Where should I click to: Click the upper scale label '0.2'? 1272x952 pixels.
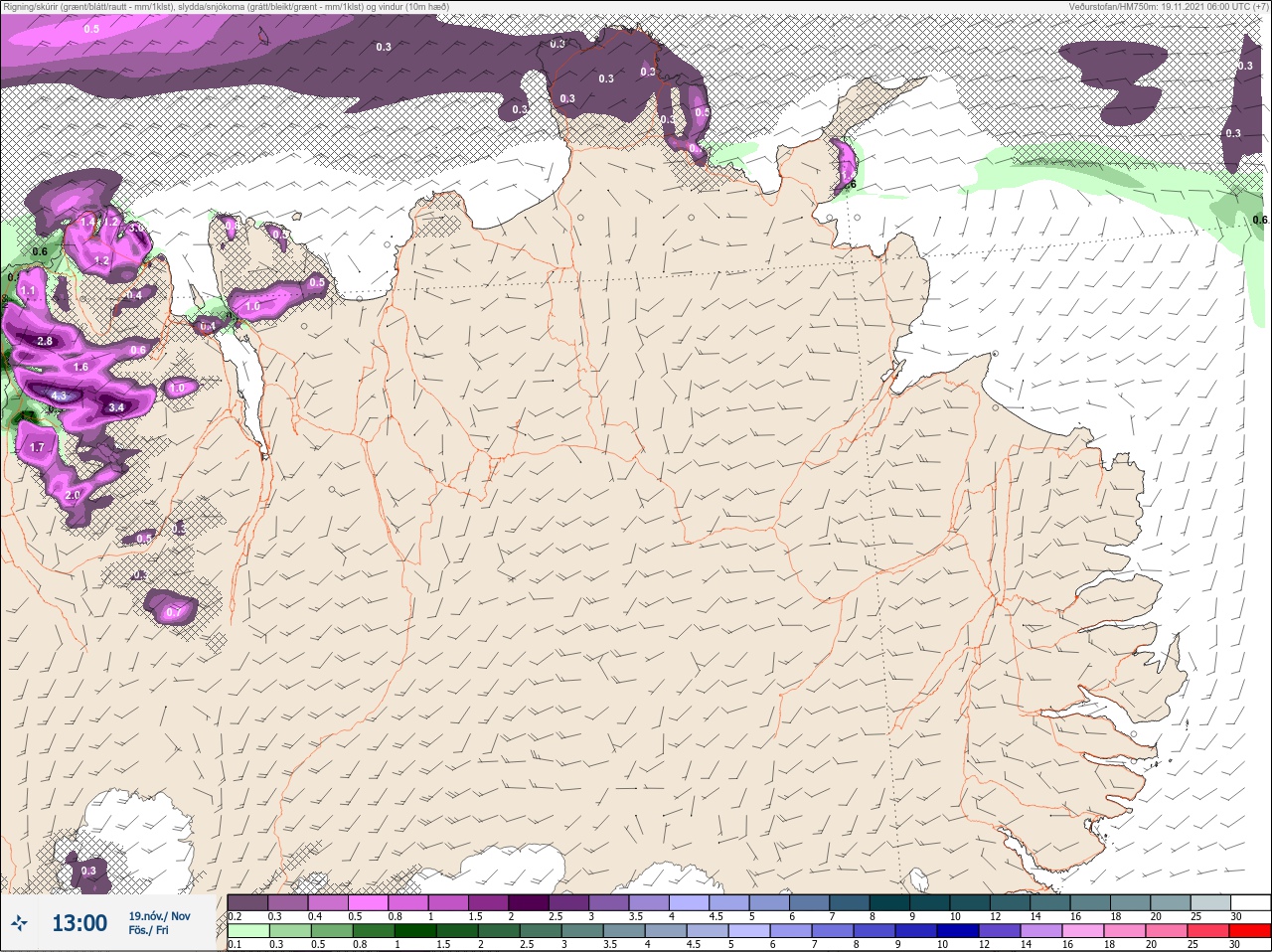(235, 916)
